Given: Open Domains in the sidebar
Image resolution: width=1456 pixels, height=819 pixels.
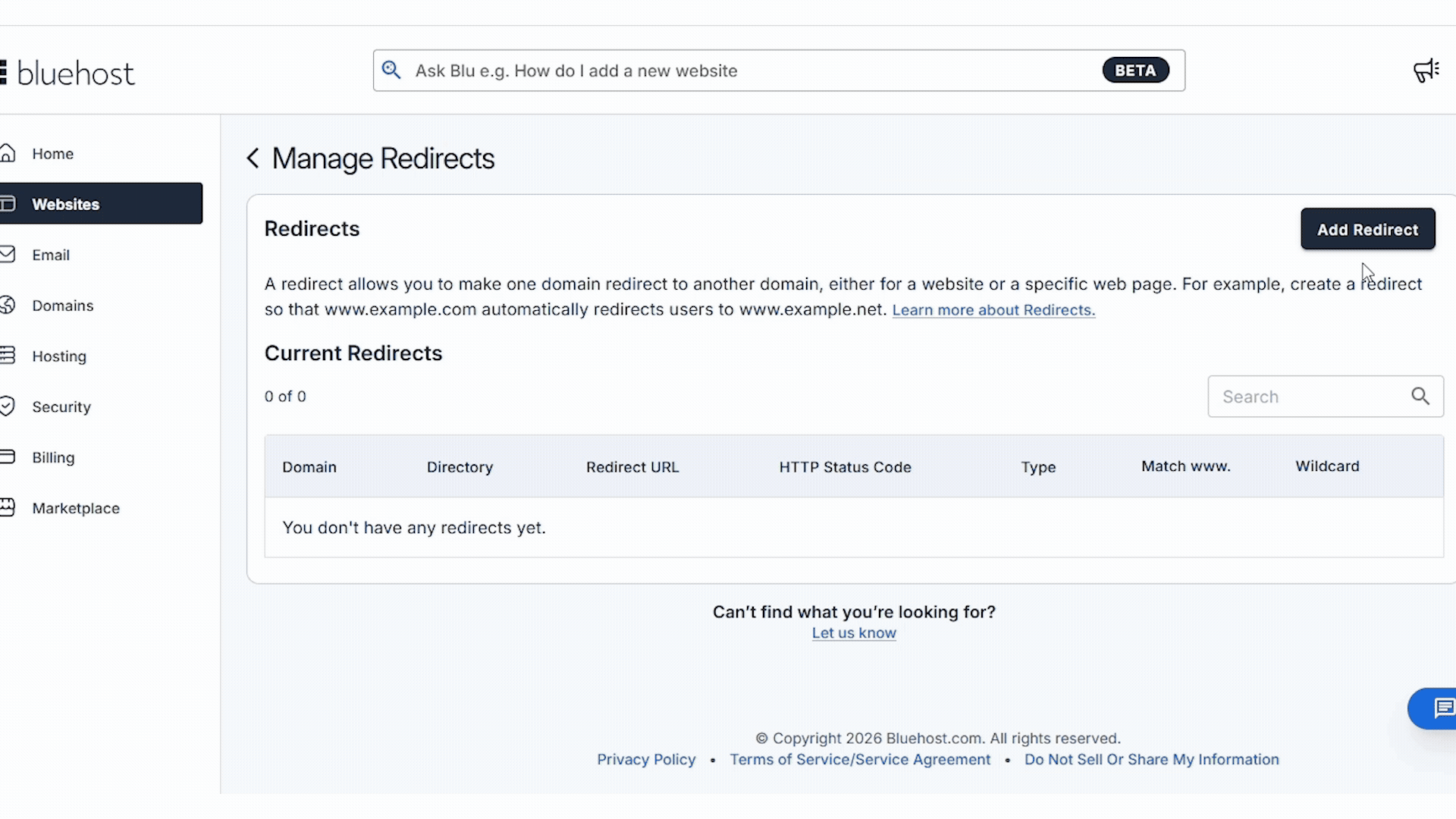Looking at the screenshot, I should tap(63, 306).
